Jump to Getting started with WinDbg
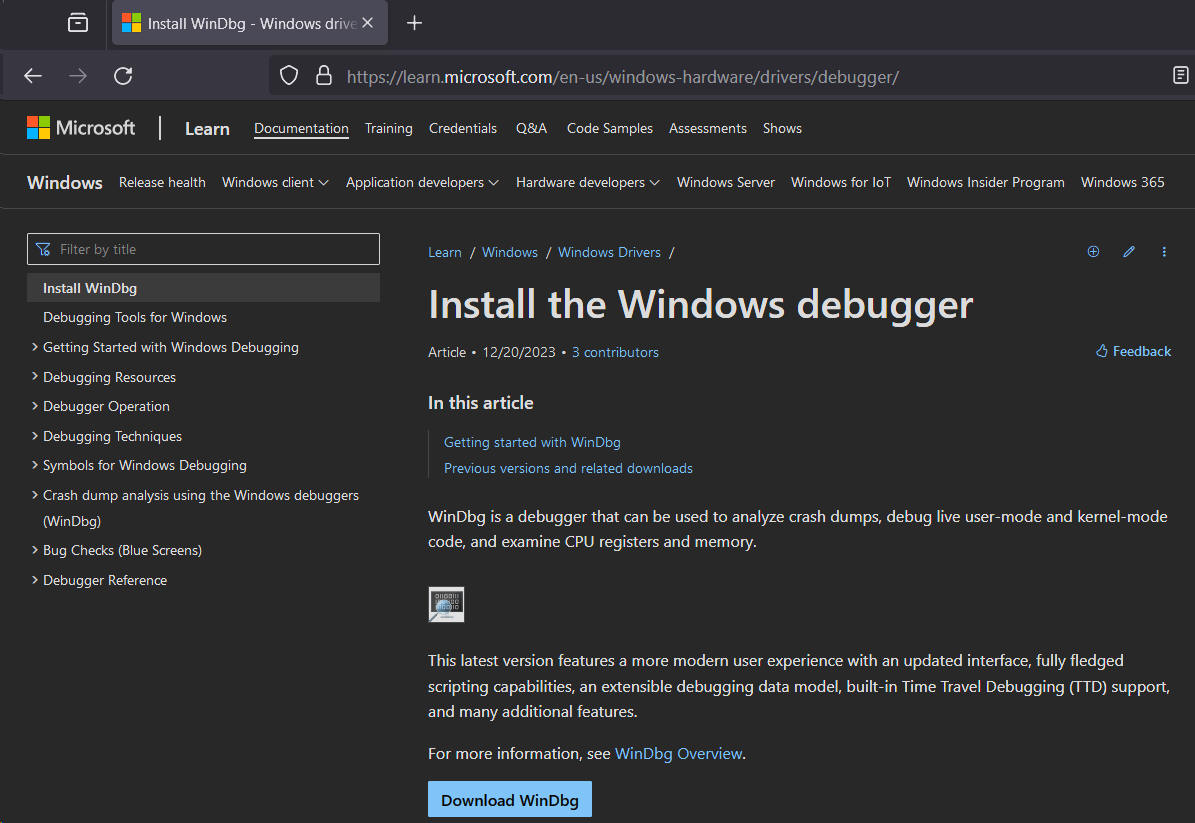Image resolution: width=1195 pixels, height=823 pixels. 532,442
